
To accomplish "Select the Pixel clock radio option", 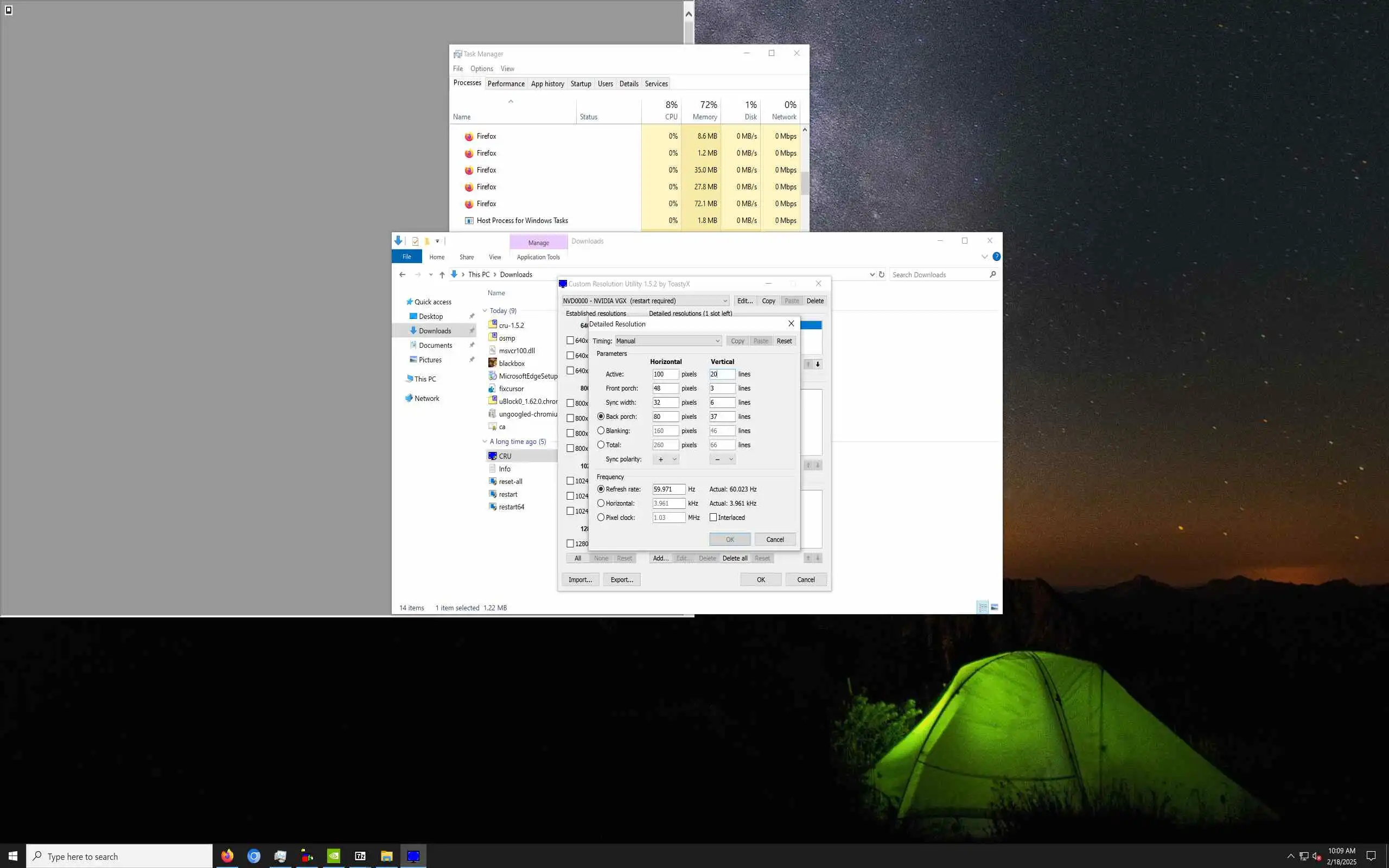I will click(601, 517).
